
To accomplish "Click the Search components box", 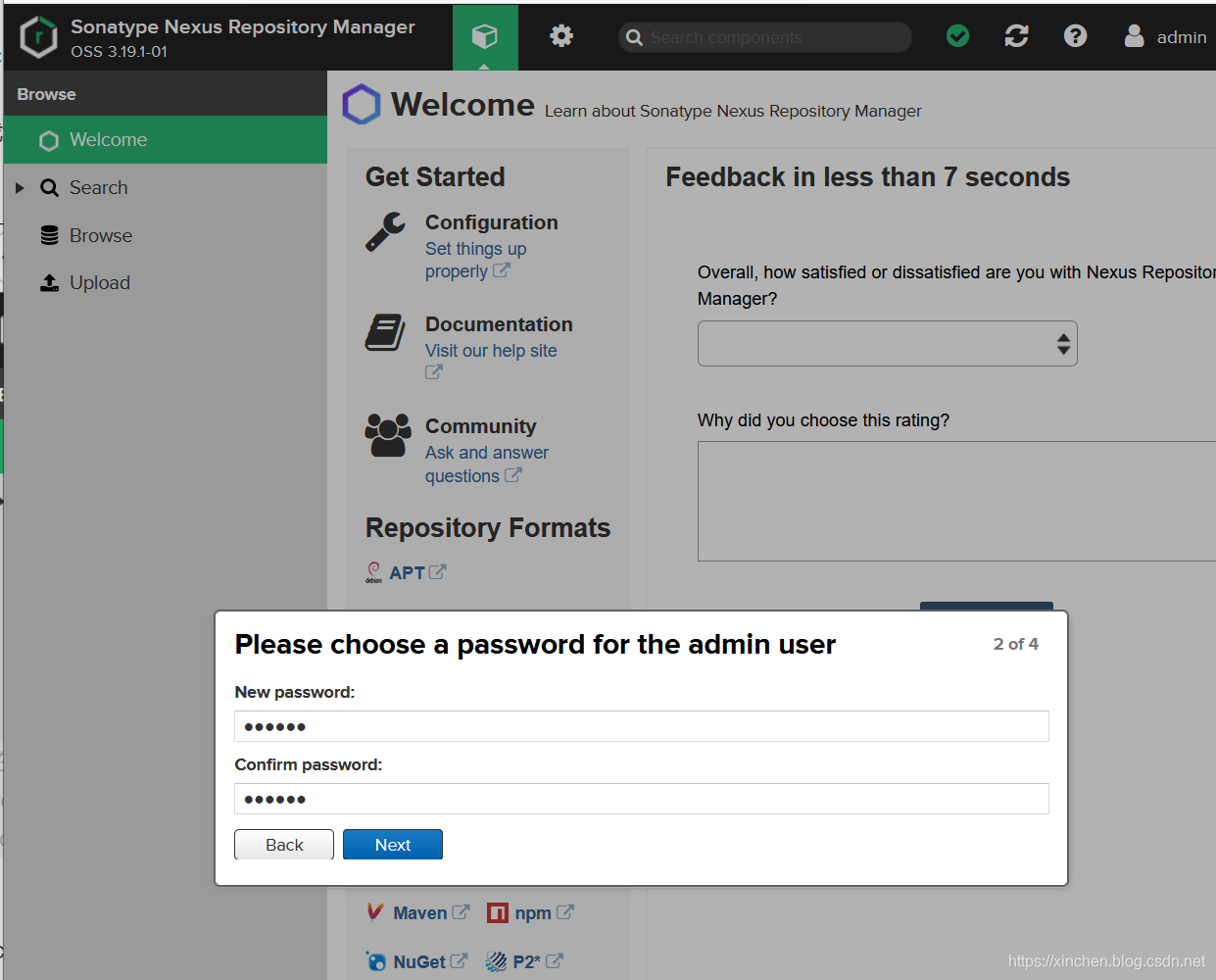I will click(765, 37).
